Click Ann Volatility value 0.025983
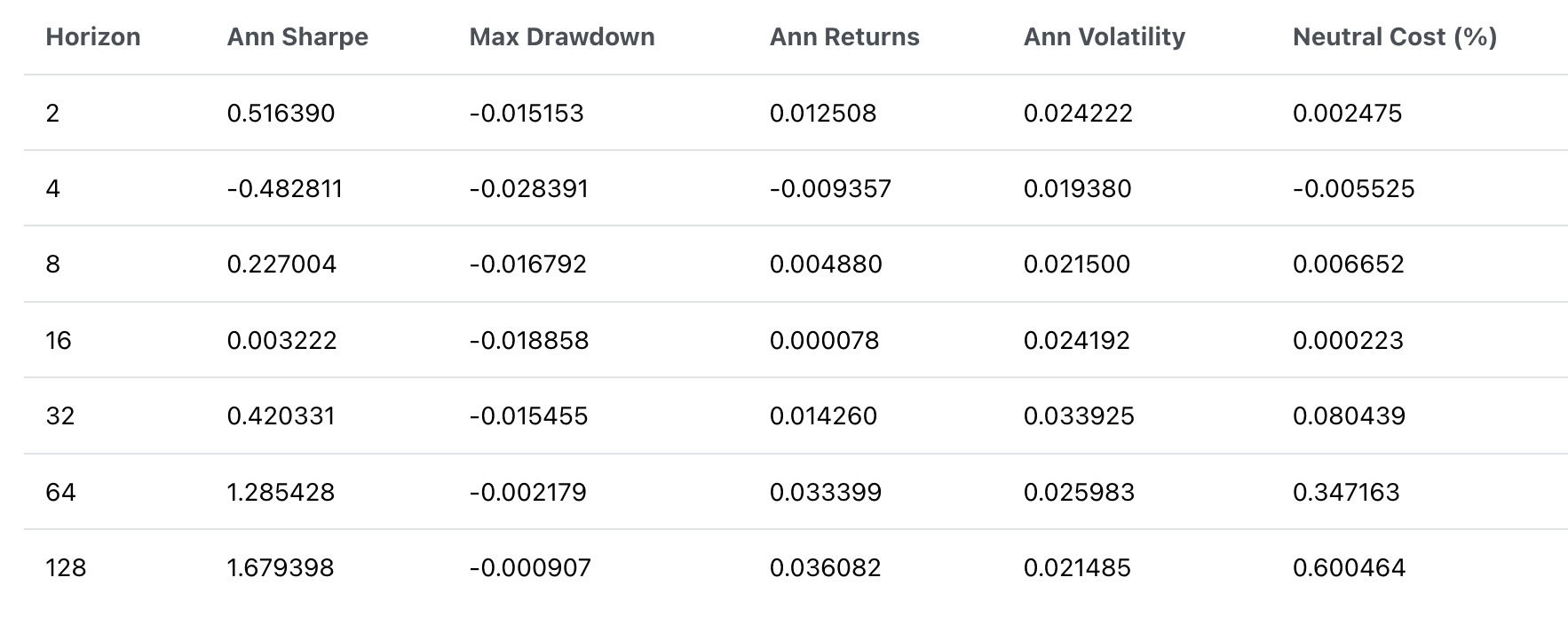This screenshot has height=625, width=1568. 1079,493
